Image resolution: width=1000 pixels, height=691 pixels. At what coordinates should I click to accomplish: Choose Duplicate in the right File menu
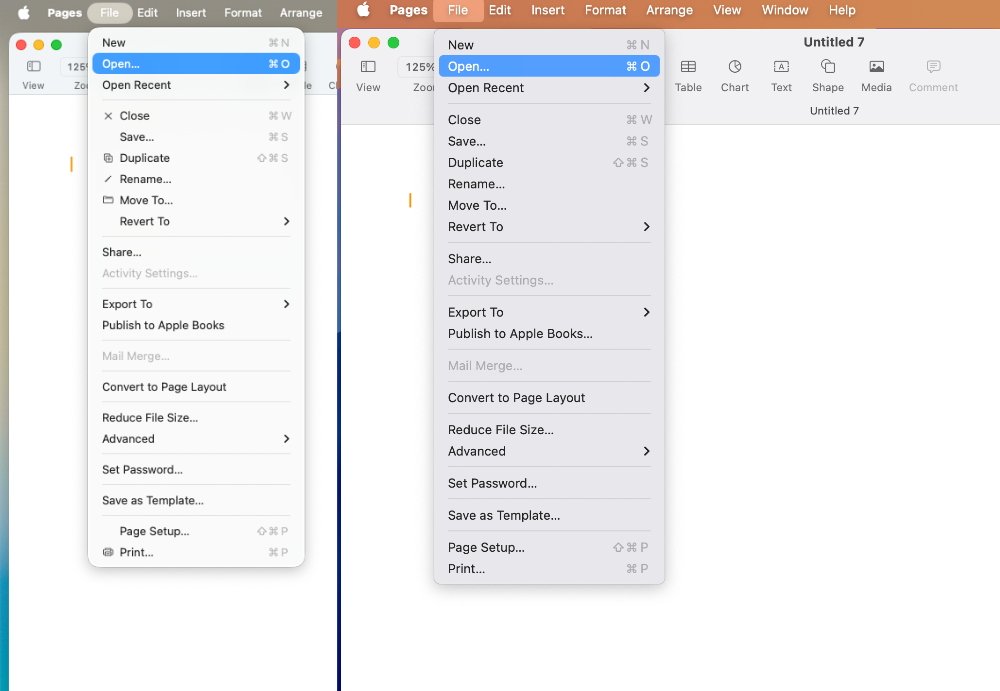[549, 163]
